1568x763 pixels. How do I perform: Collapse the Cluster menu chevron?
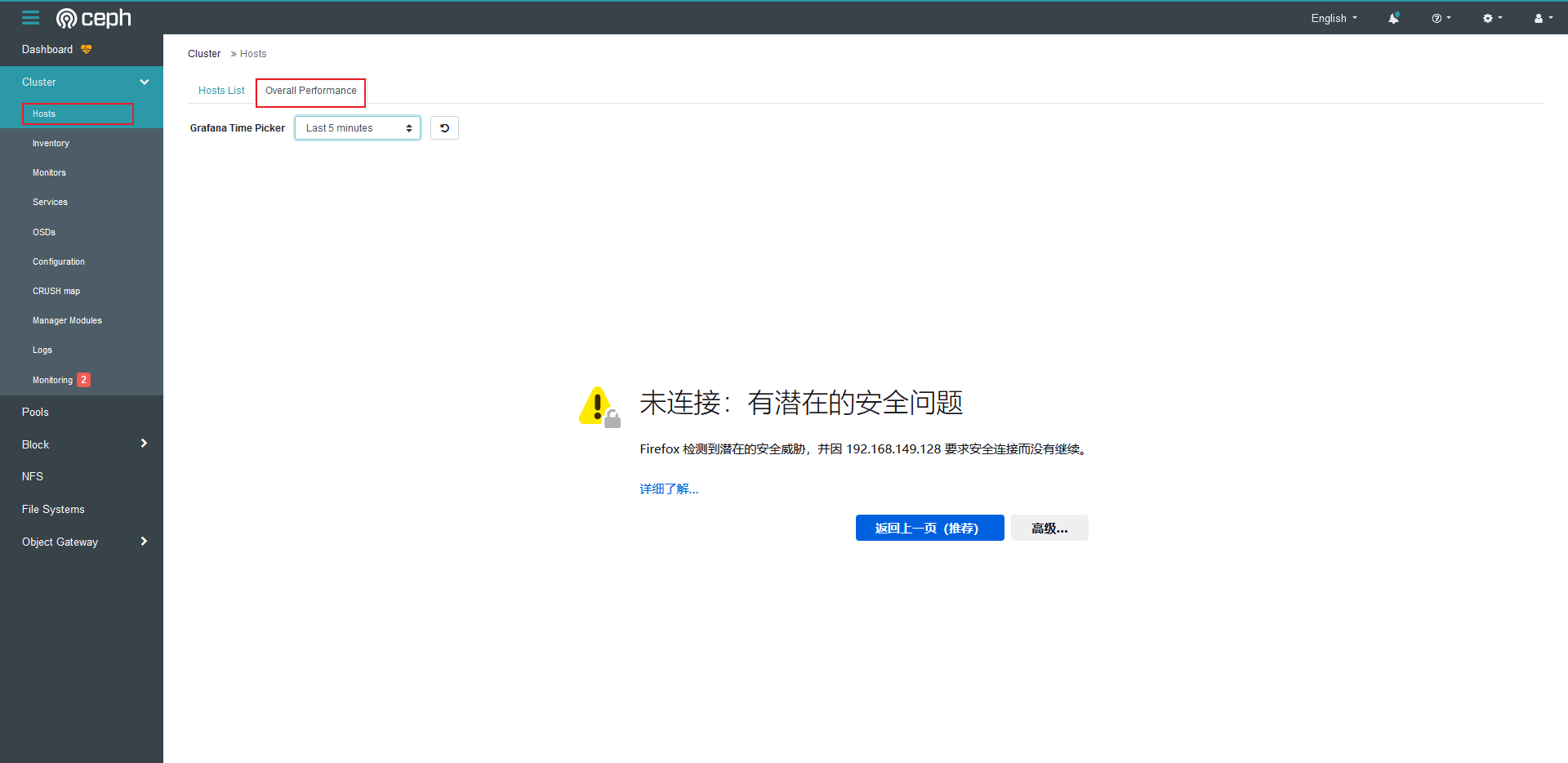(x=145, y=82)
